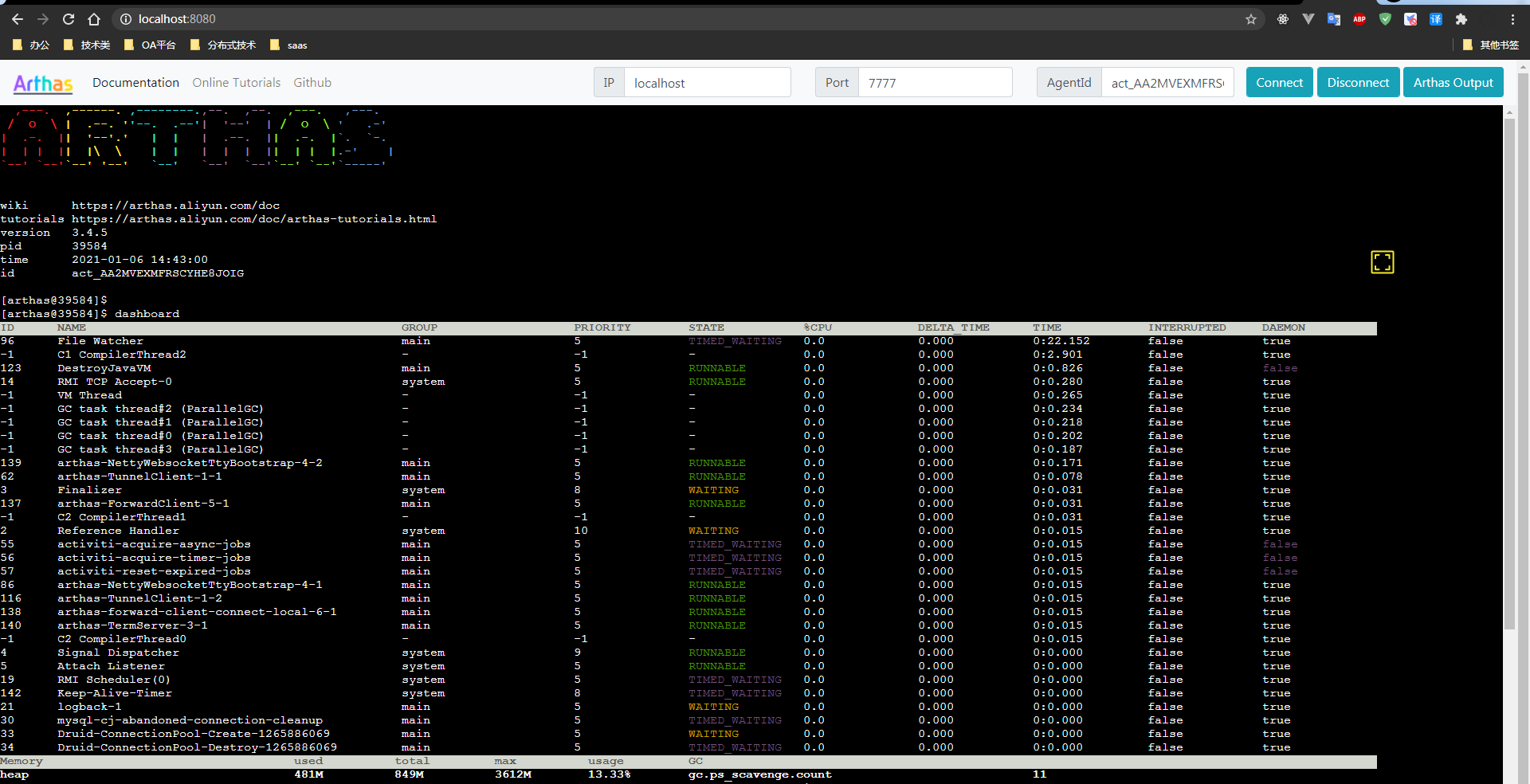Open the blue 译 translate extension
This screenshot has height=784, width=1530.
click(1436, 19)
